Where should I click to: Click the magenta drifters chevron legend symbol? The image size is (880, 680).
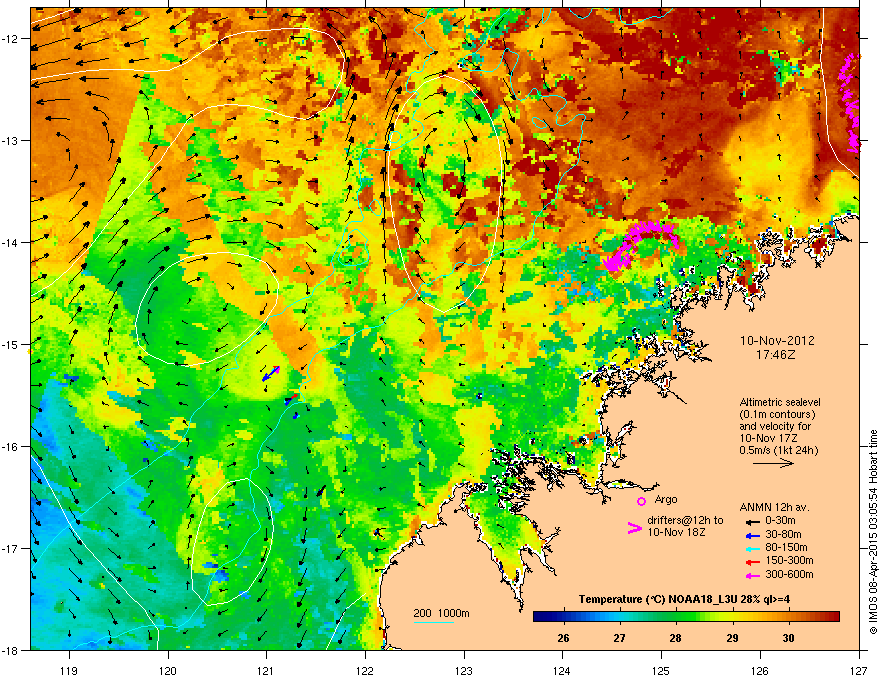coord(634,527)
